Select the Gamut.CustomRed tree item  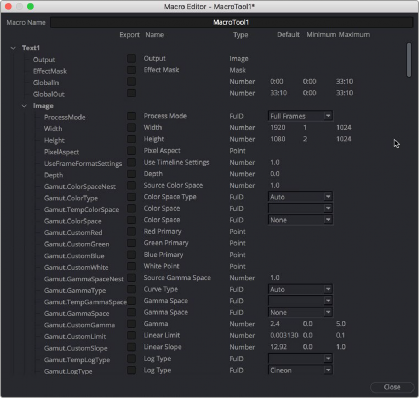[x=73, y=233]
